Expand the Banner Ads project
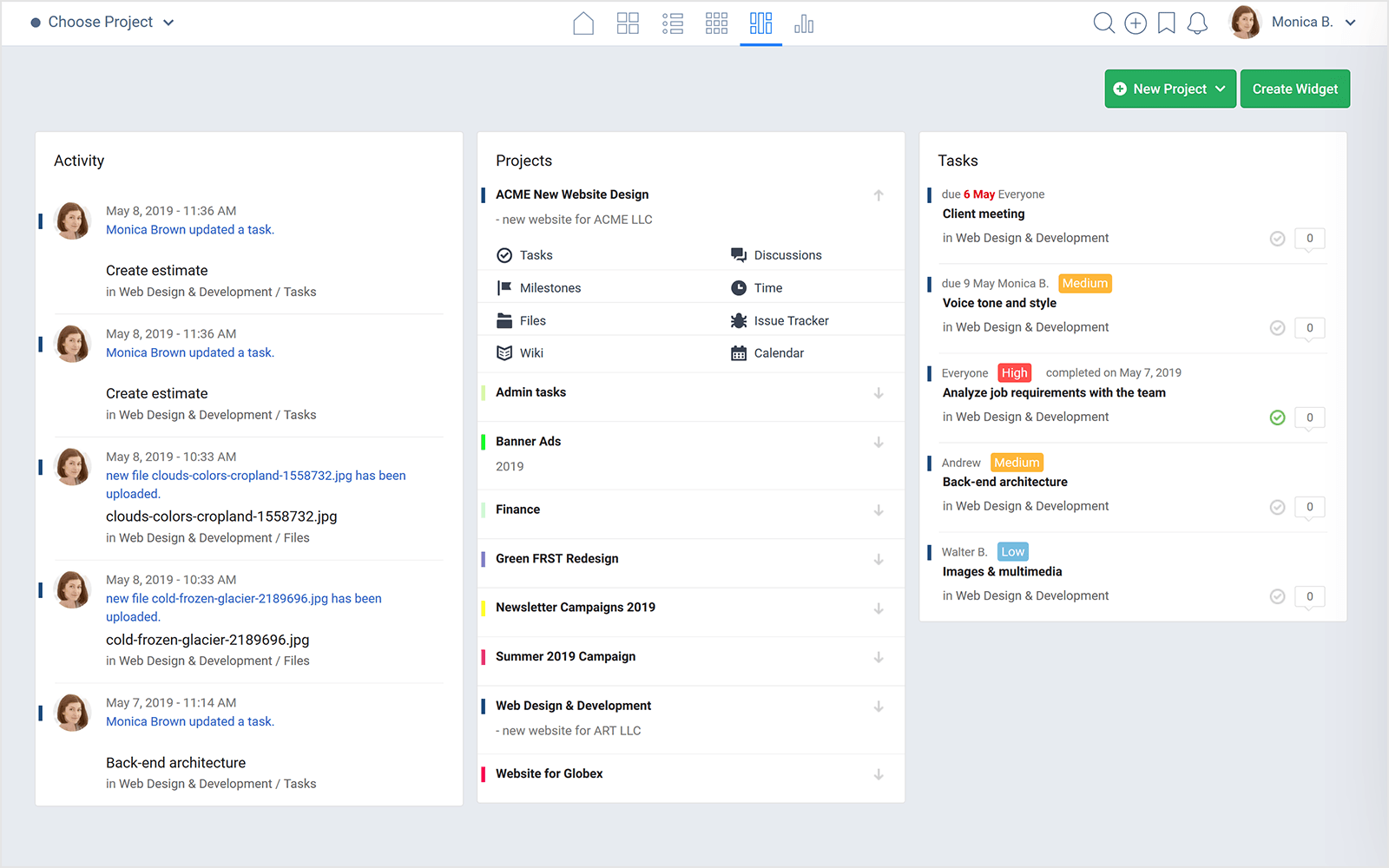 pyautogui.click(x=879, y=443)
